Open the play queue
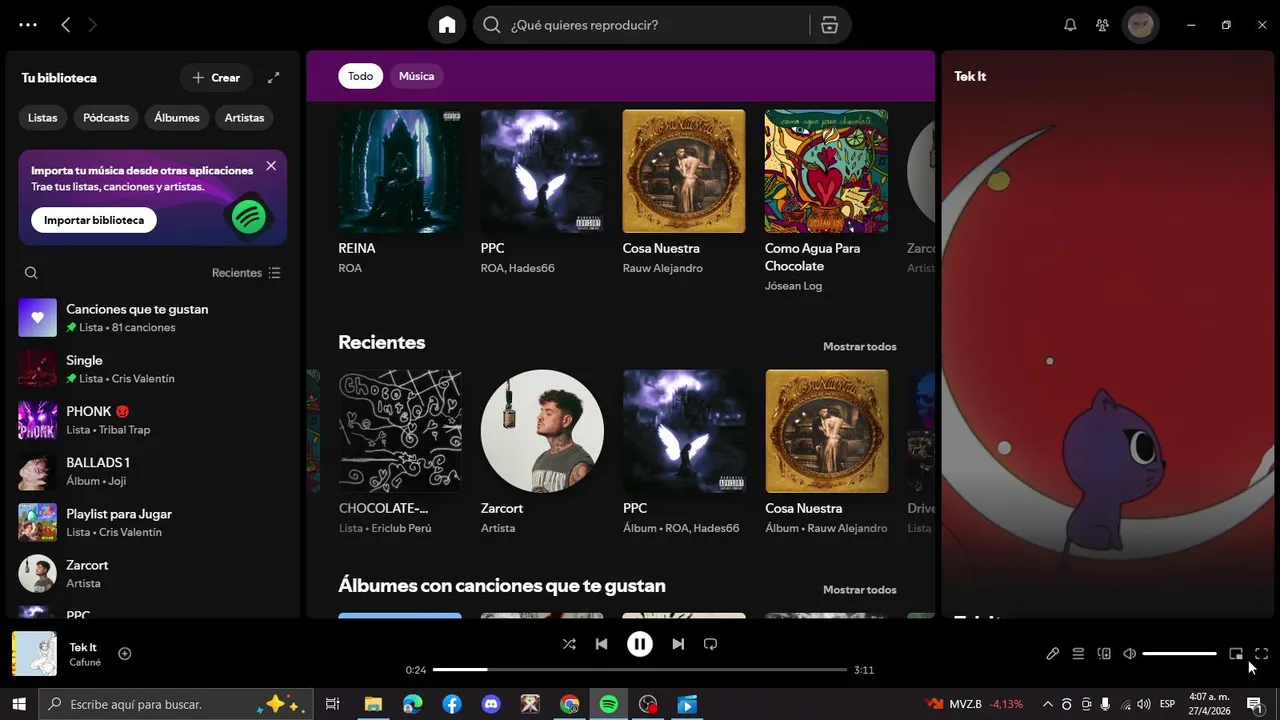The width and height of the screenshot is (1280, 720). [1078, 654]
